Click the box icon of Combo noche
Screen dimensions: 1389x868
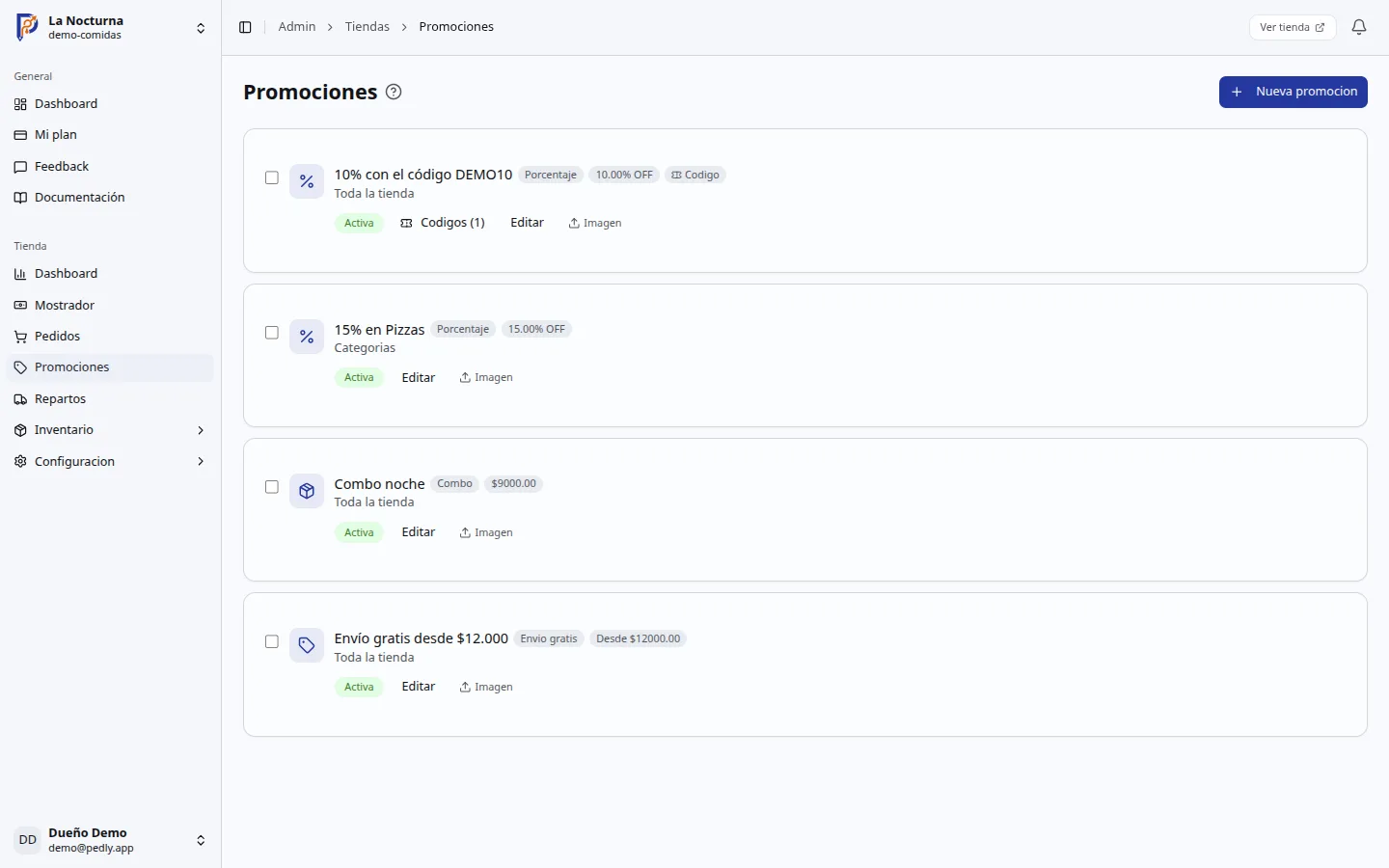pos(307,491)
